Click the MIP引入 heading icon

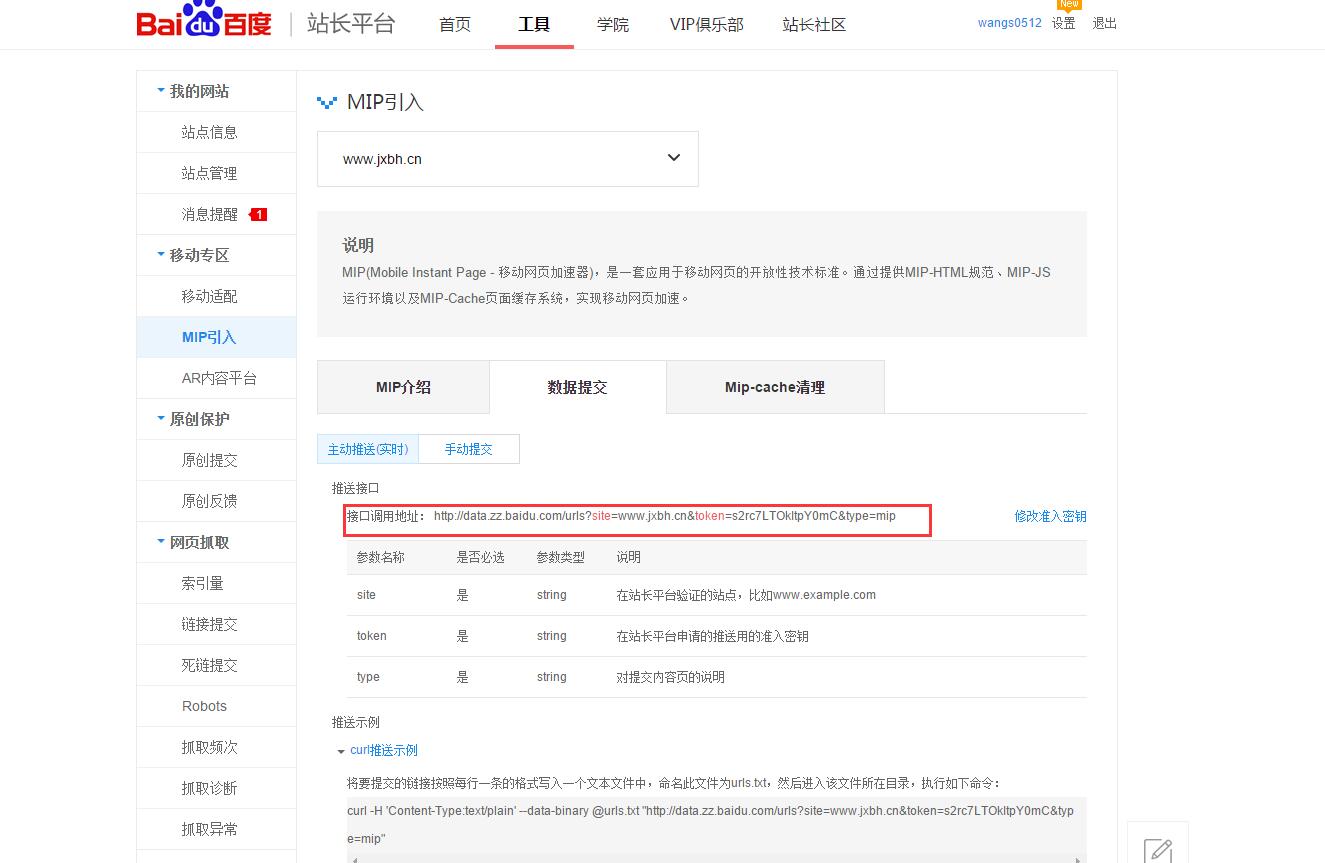[x=327, y=102]
